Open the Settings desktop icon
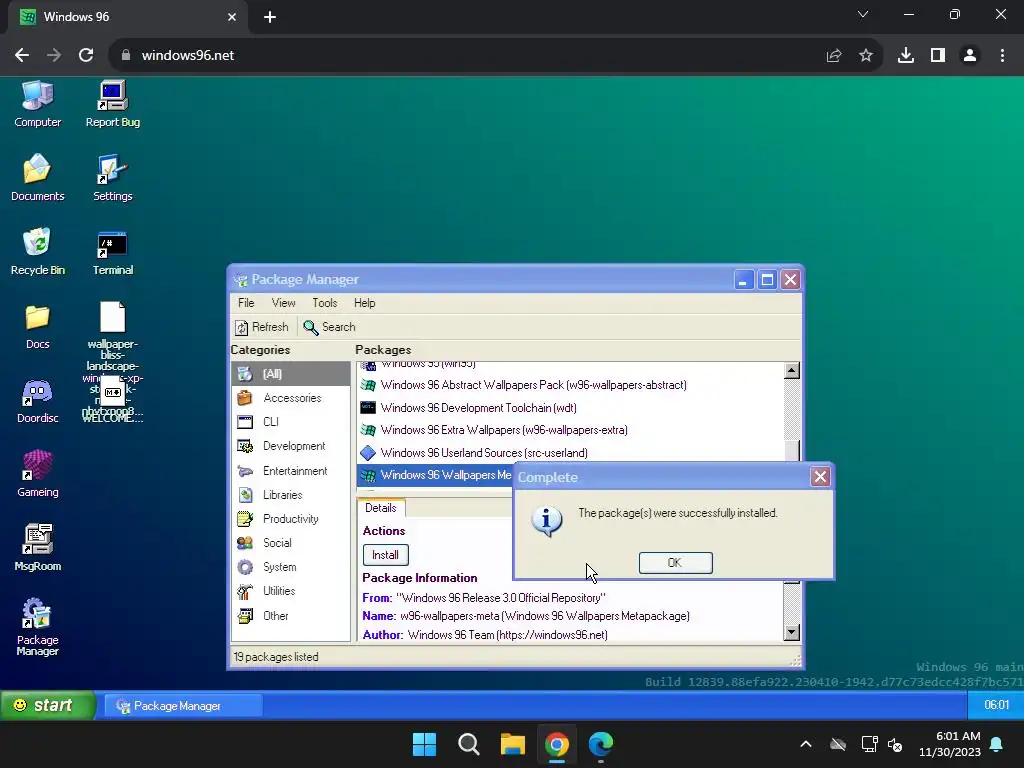1024x768 pixels. 112,178
